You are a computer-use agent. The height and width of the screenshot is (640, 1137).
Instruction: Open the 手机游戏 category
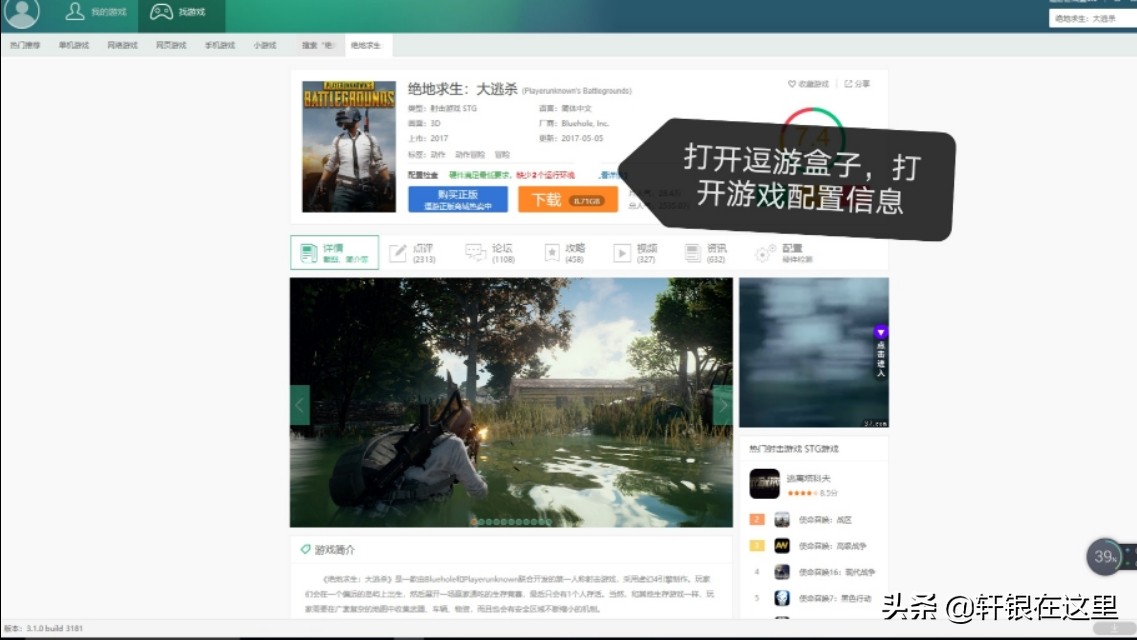(x=220, y=45)
